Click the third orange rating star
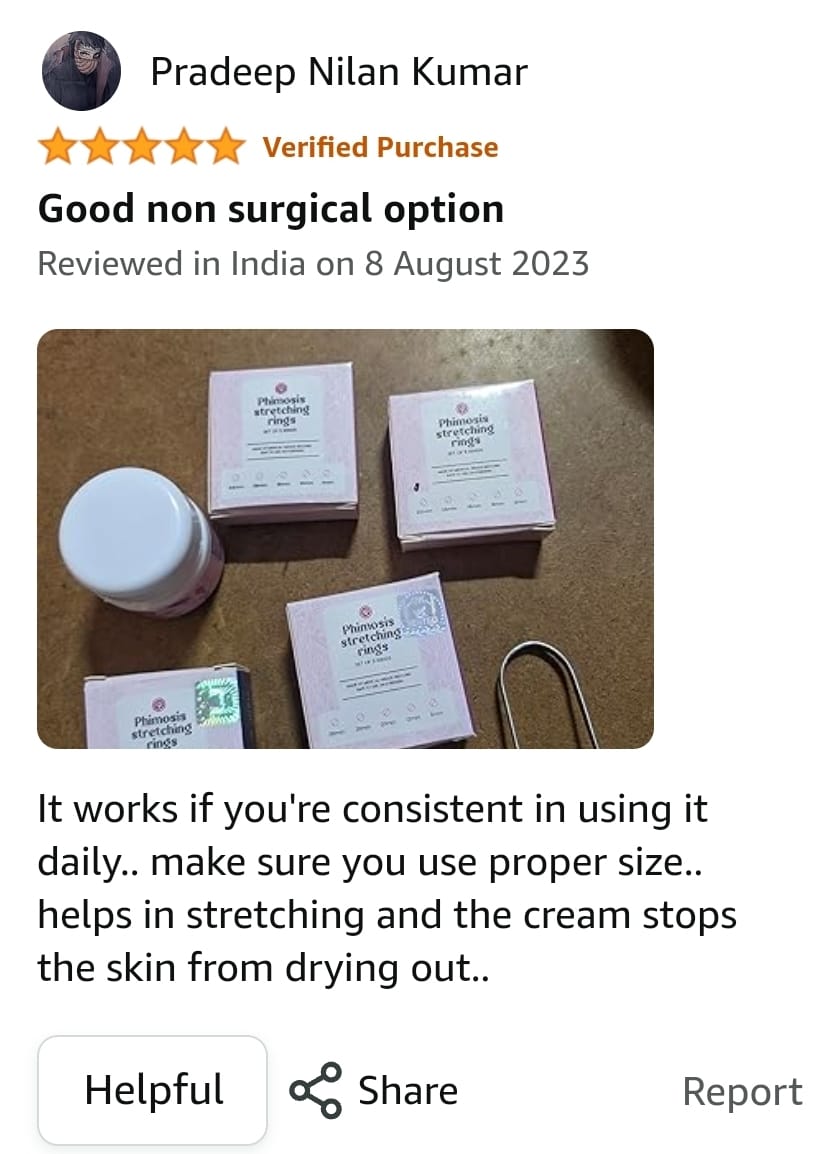This screenshot has height=1154, width=840. point(142,146)
